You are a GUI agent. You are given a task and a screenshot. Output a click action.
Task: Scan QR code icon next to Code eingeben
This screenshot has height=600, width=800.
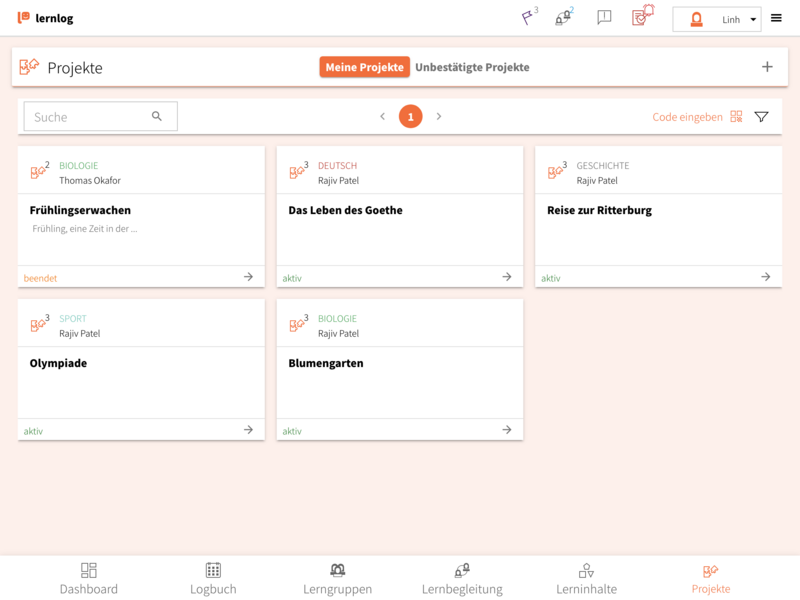(x=736, y=117)
